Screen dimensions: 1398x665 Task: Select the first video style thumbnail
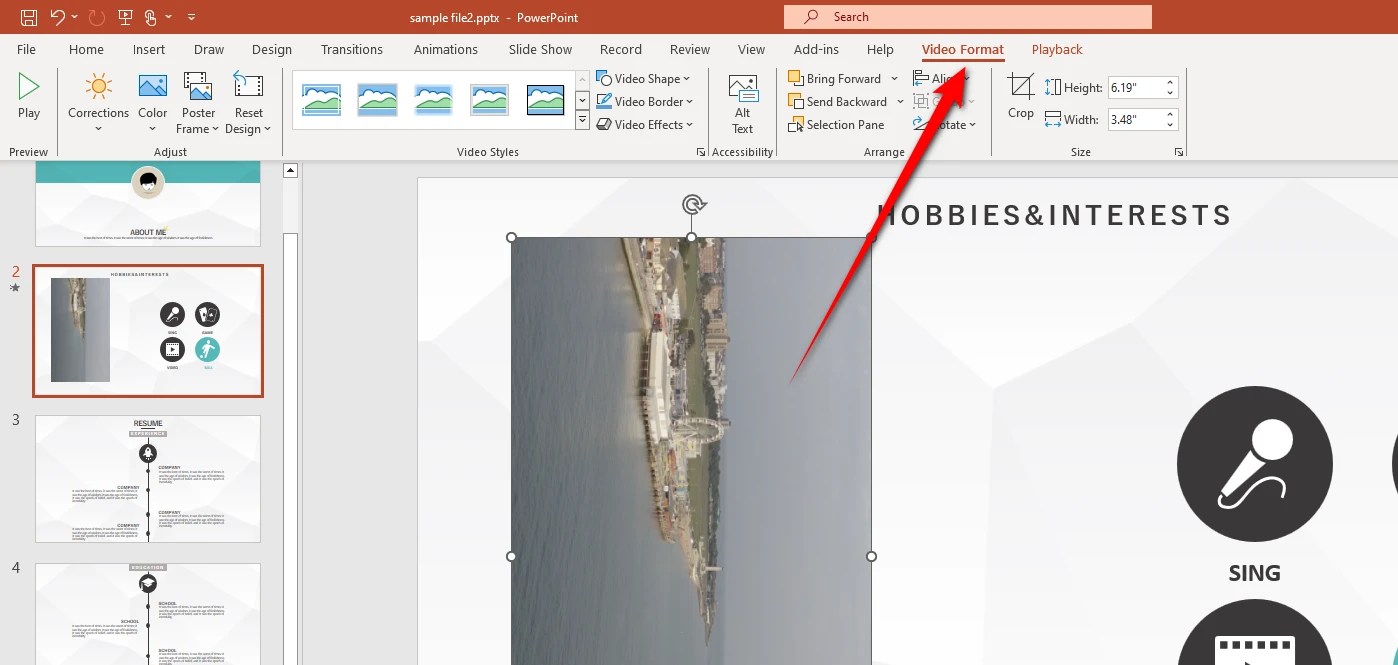pyautogui.click(x=321, y=98)
